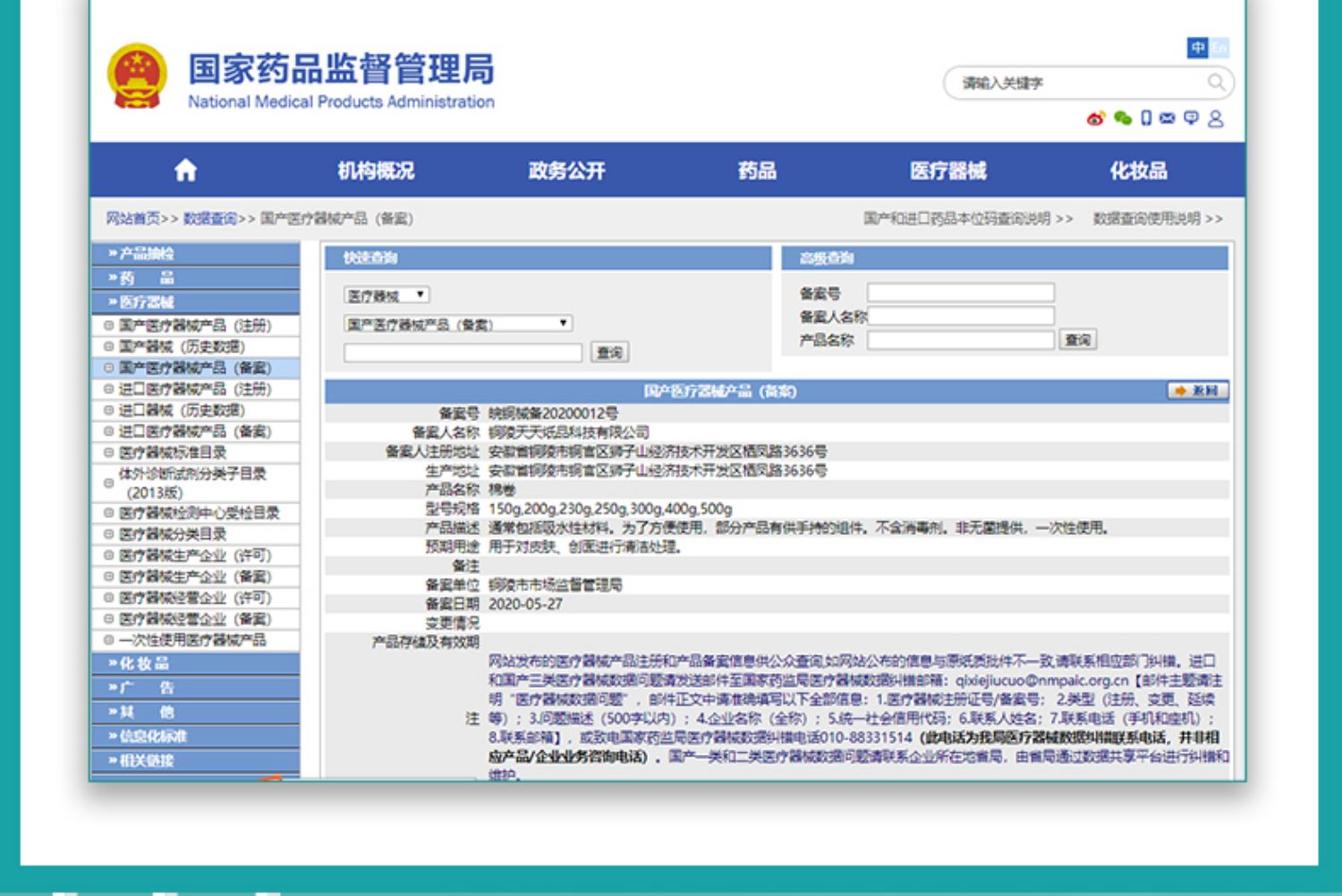Open the Weibo icon link
This screenshot has height=896, width=1342.
(x=1096, y=118)
